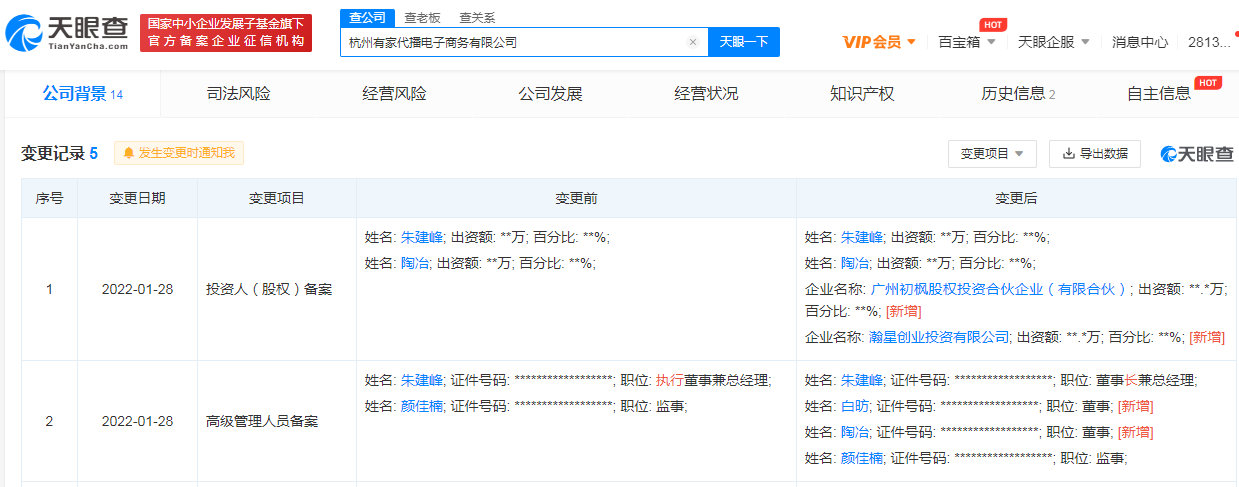
Task: Clear the search box with X icon
Action: coord(692,42)
